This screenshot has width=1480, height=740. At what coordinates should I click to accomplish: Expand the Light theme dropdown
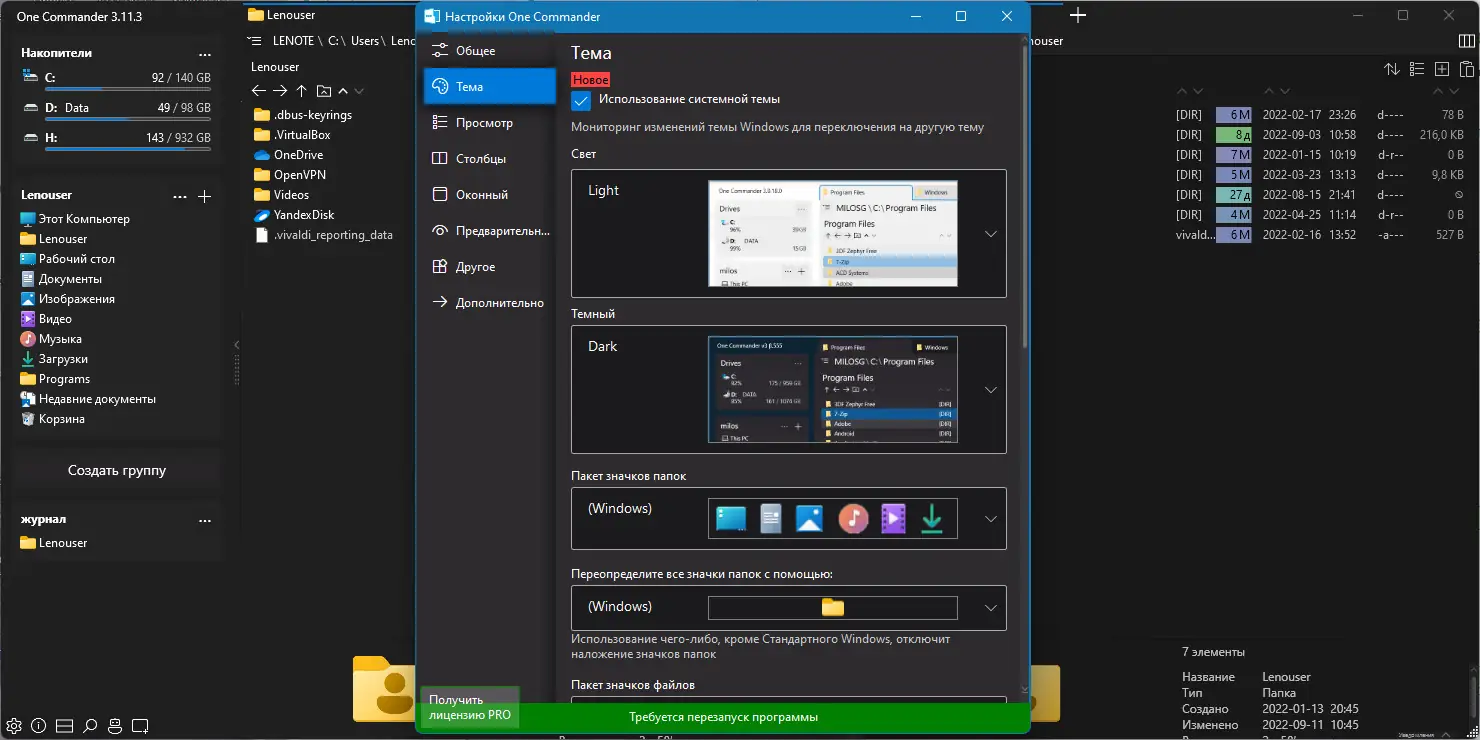point(991,234)
